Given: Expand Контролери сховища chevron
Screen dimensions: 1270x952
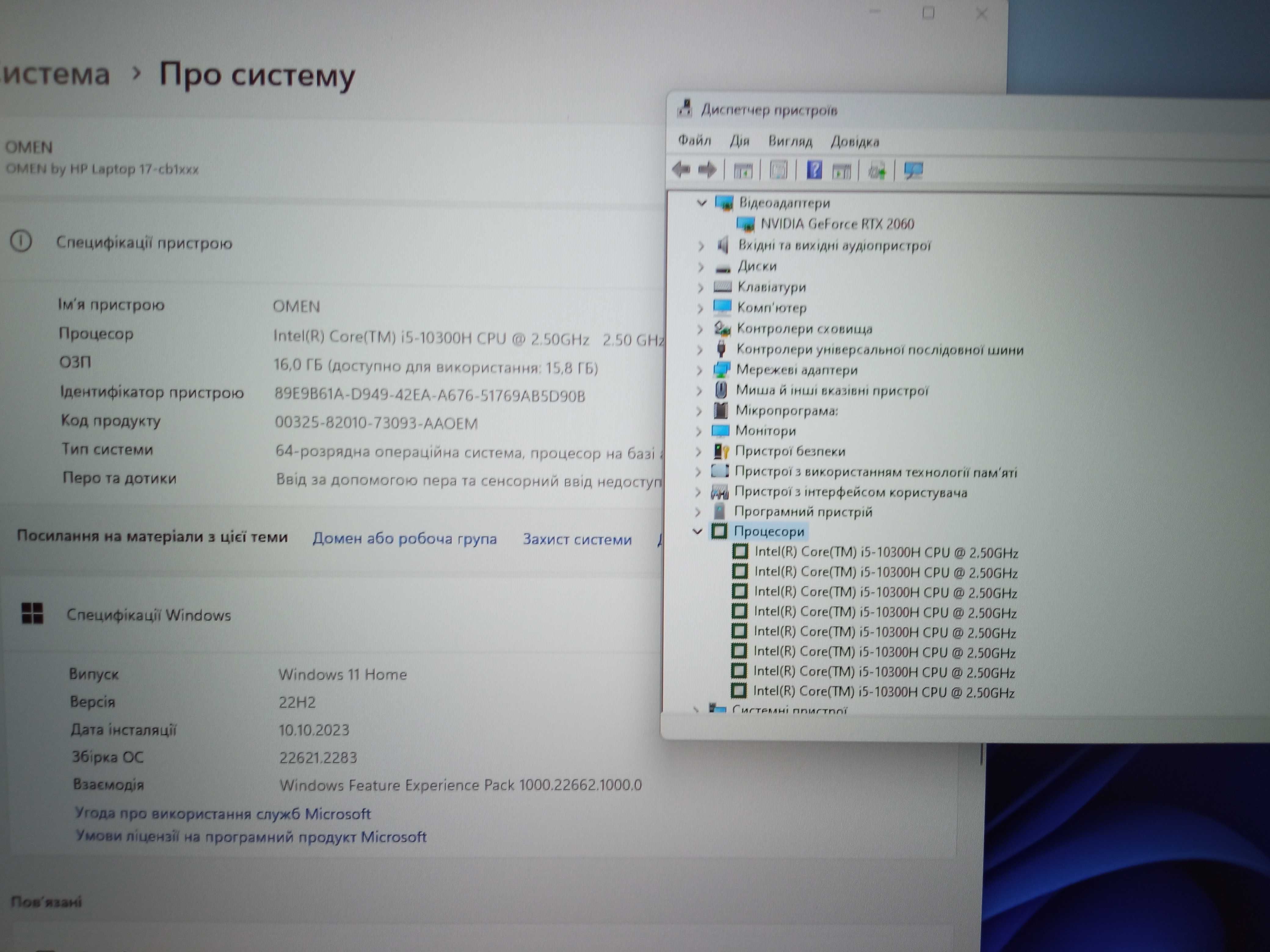Looking at the screenshot, I should [700, 329].
